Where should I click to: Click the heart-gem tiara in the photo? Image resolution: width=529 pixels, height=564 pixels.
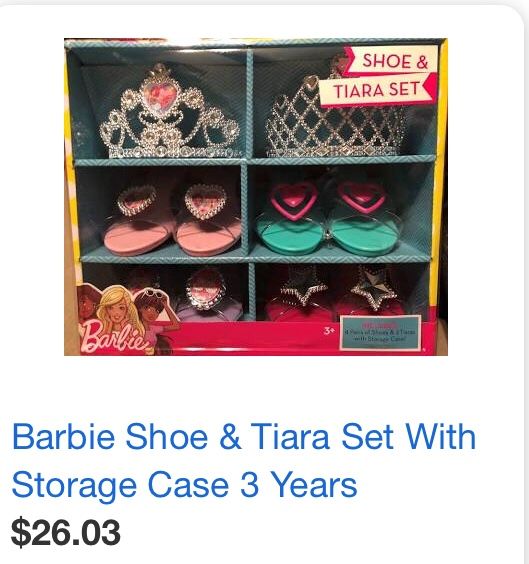pos(169,113)
